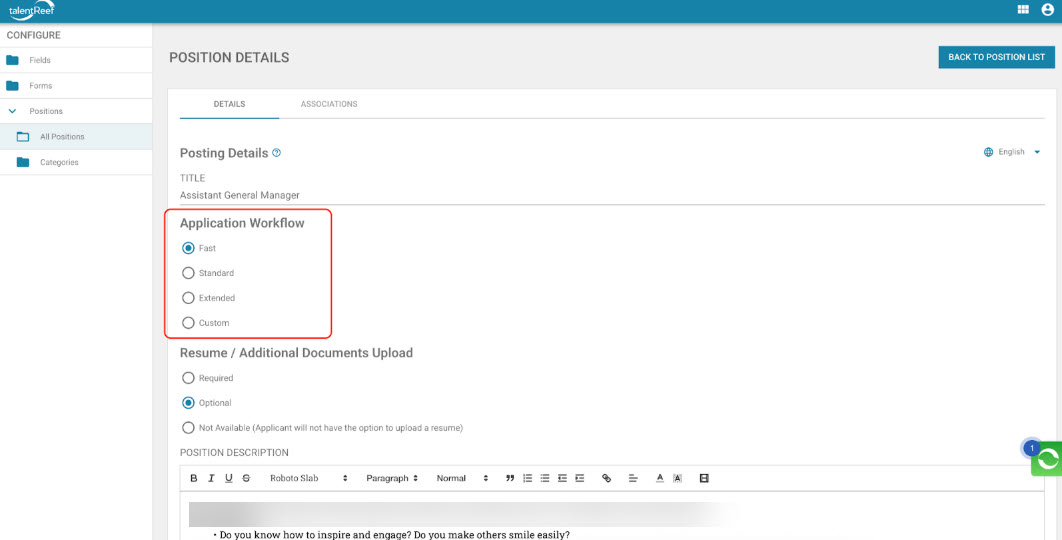Open the English language selector
The height and width of the screenshot is (540, 1062).
pos(1012,152)
